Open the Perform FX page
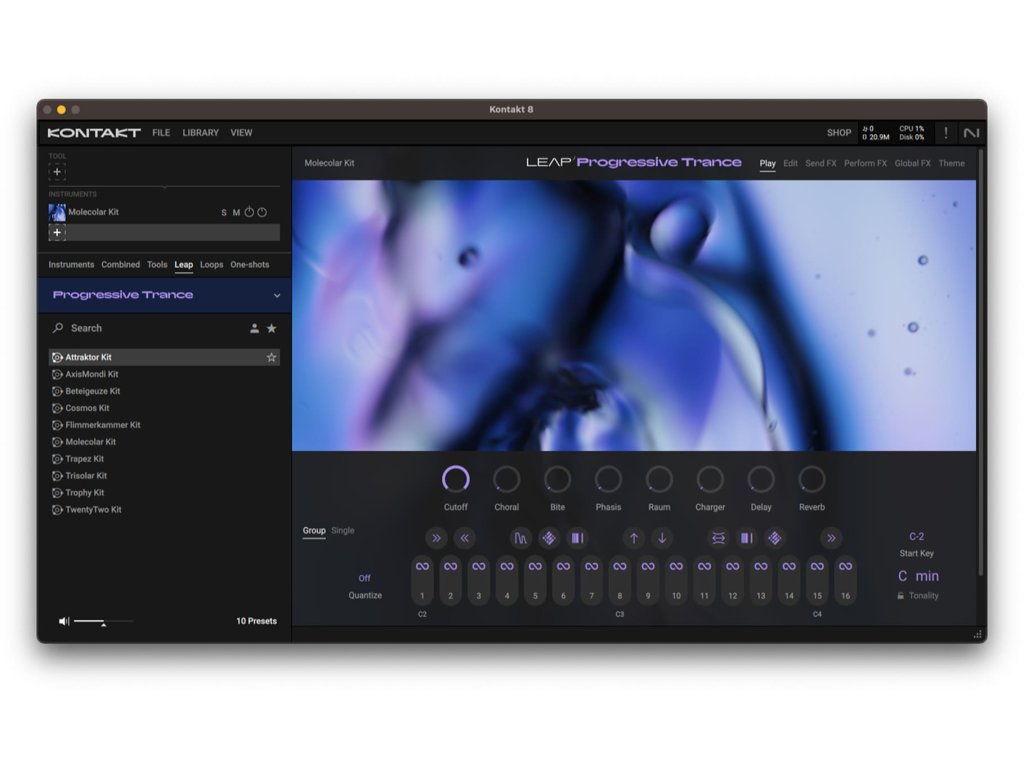This screenshot has width=1024, height=768. click(865, 163)
